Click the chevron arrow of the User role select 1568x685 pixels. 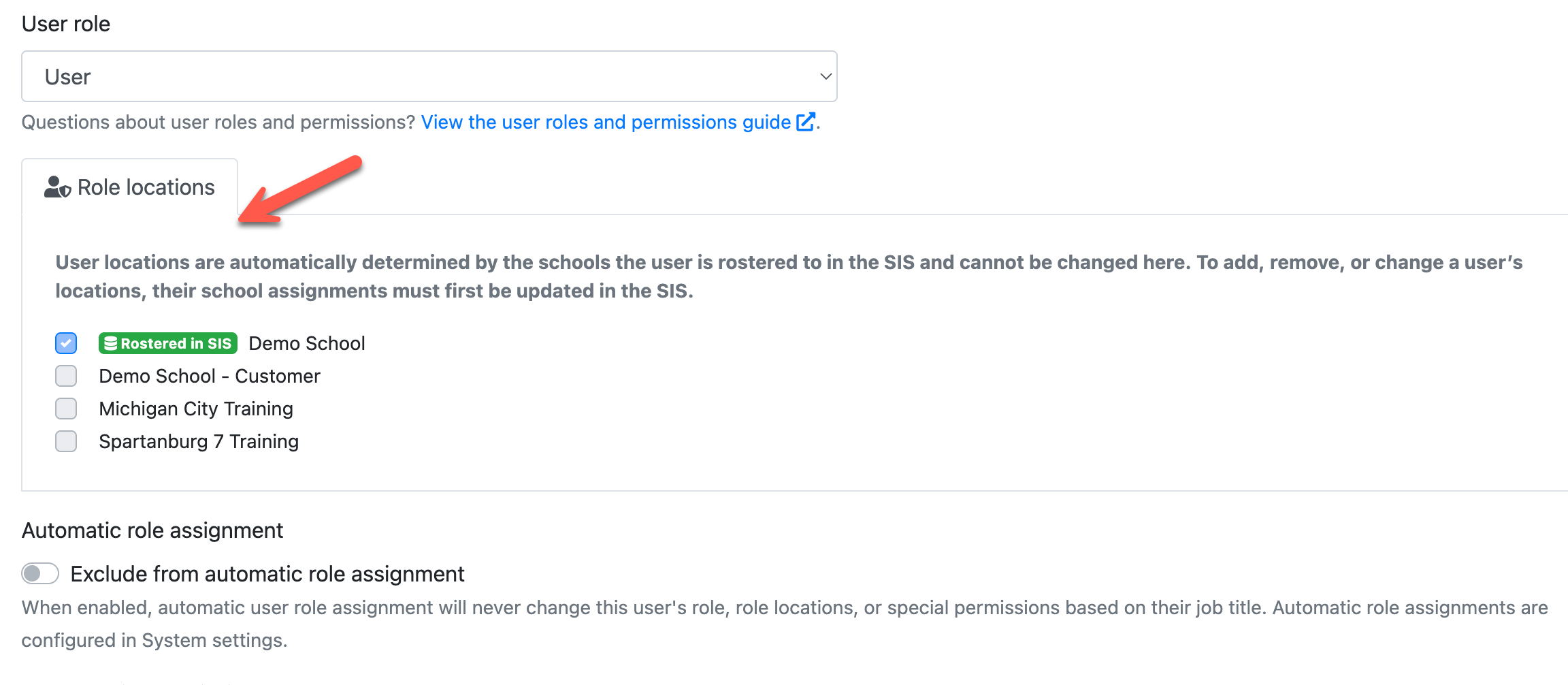[x=826, y=76]
